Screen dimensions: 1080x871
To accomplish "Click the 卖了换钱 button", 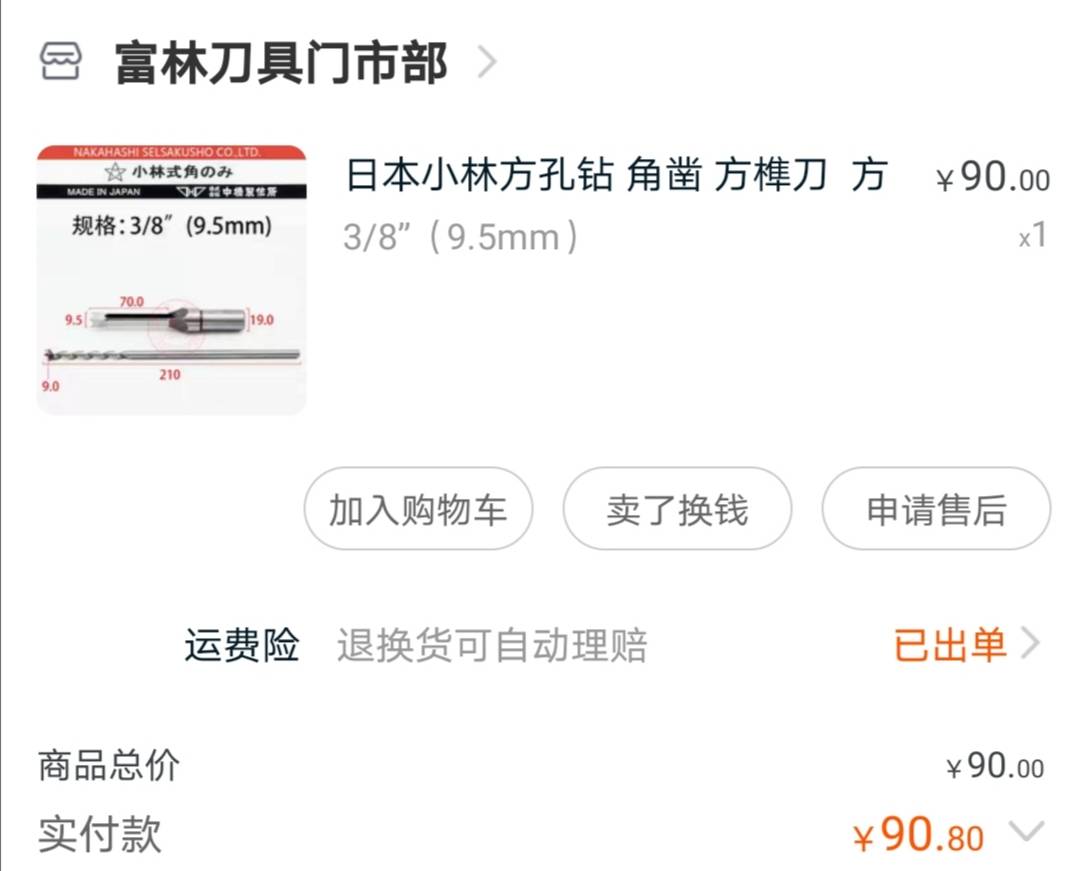I will (x=677, y=509).
